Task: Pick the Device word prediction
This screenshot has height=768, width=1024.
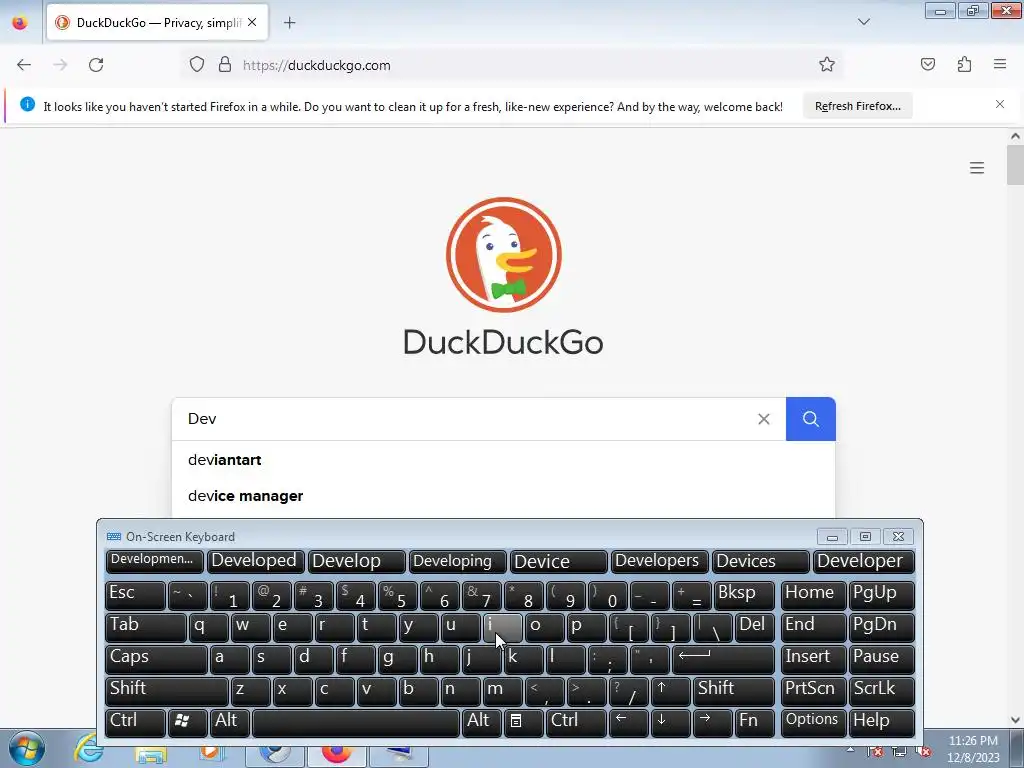Action: (558, 561)
